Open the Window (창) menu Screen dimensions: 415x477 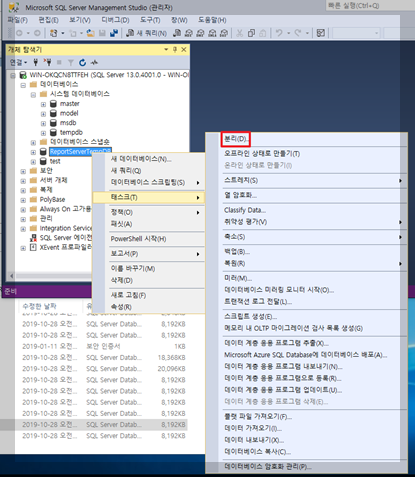[x=179, y=20]
